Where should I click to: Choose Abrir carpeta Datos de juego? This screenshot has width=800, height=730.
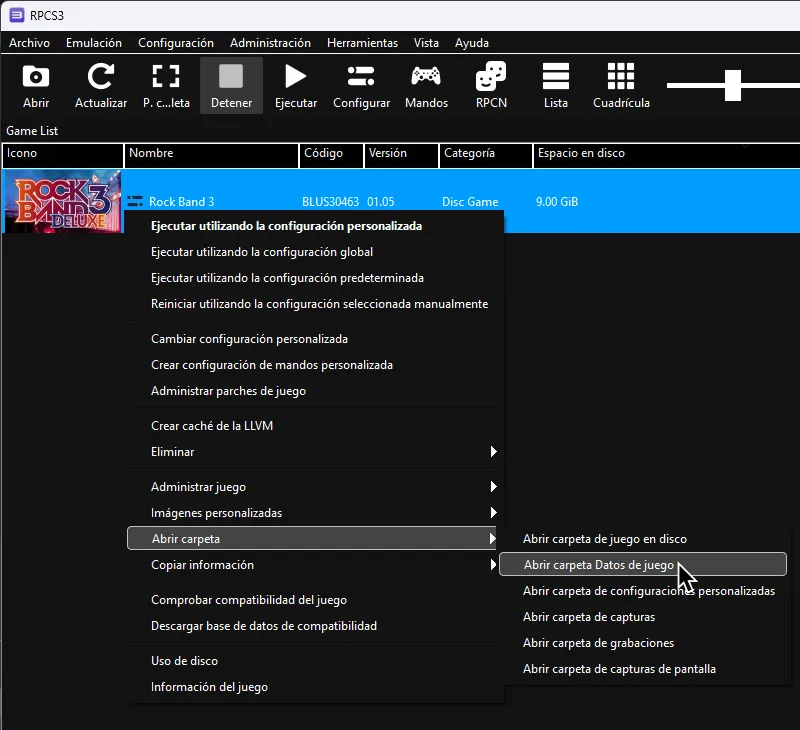click(643, 564)
